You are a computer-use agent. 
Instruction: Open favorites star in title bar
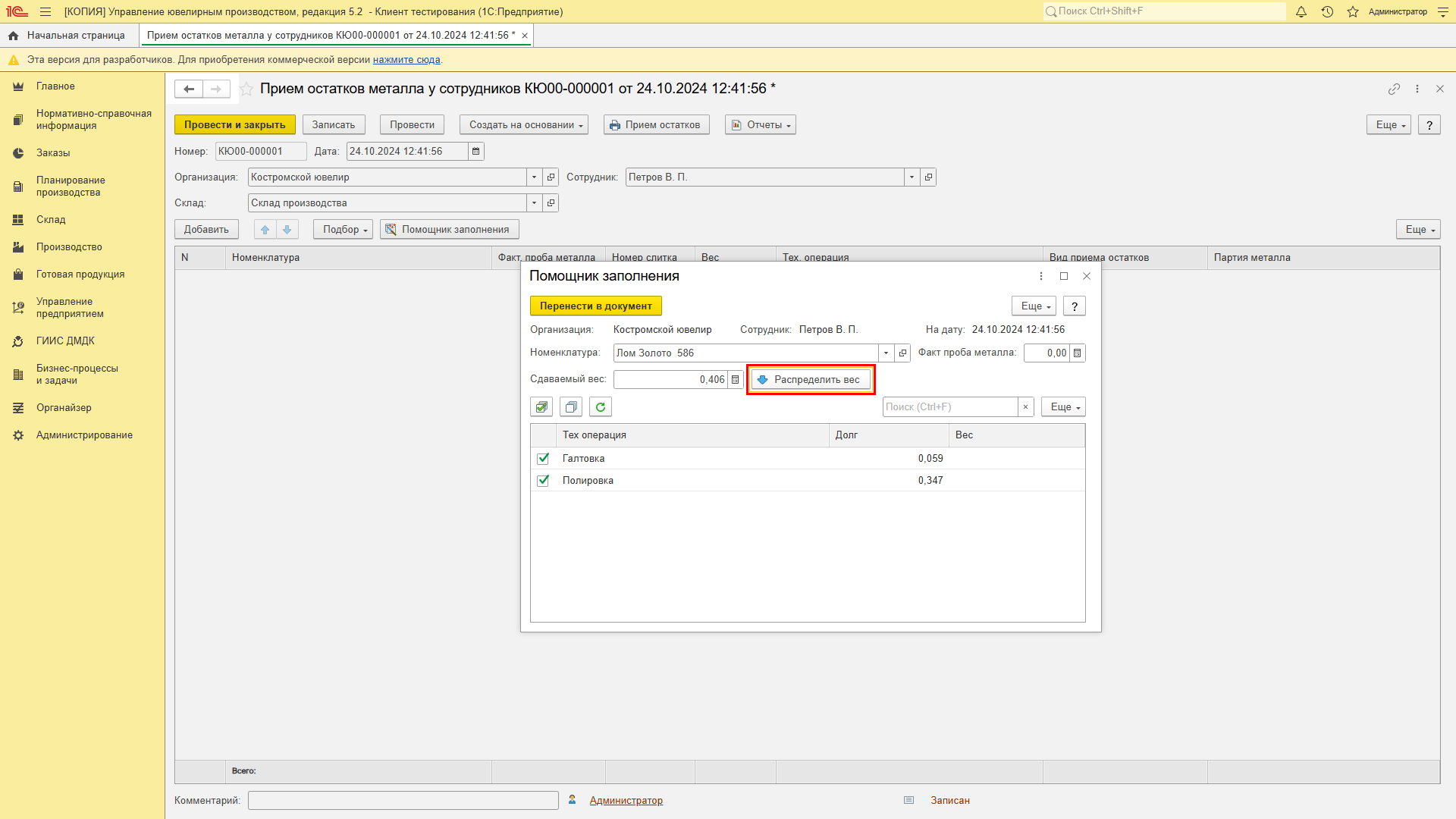[1353, 12]
